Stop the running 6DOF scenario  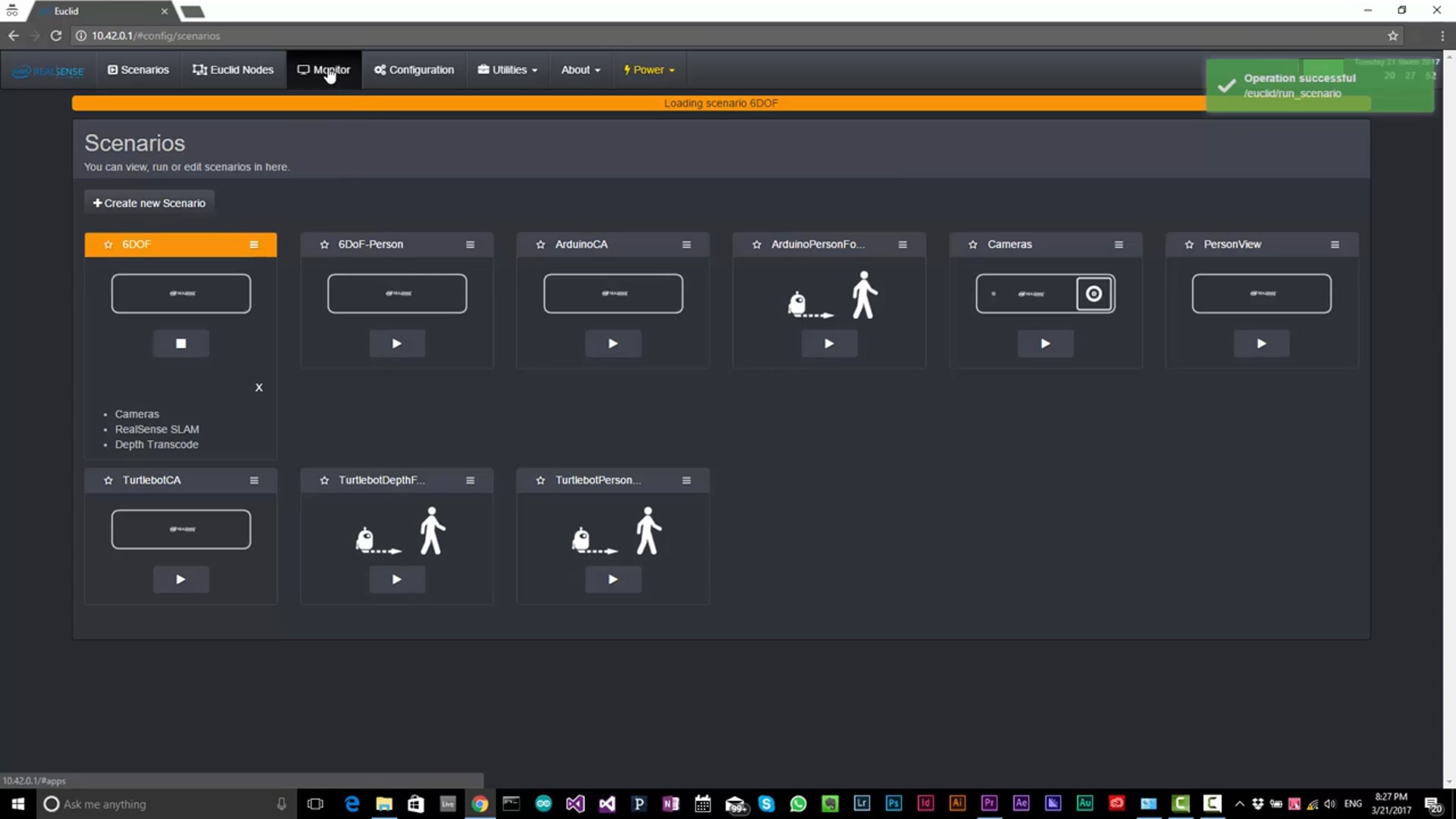click(181, 343)
